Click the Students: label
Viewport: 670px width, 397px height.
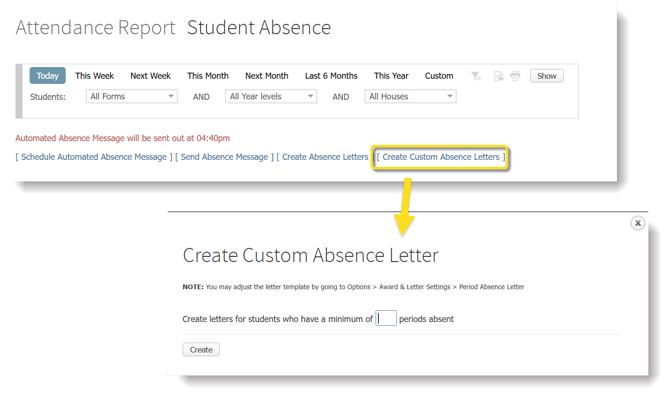(48, 97)
